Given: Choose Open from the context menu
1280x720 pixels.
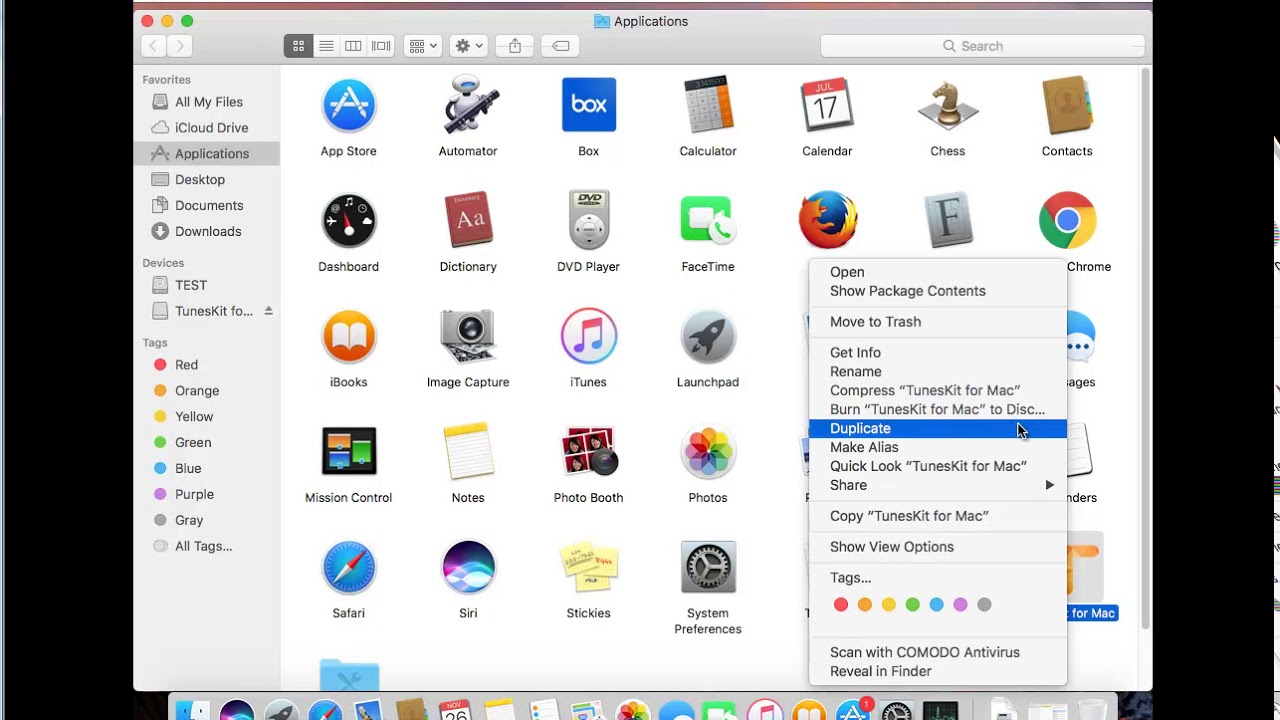Looking at the screenshot, I should coord(937,272).
